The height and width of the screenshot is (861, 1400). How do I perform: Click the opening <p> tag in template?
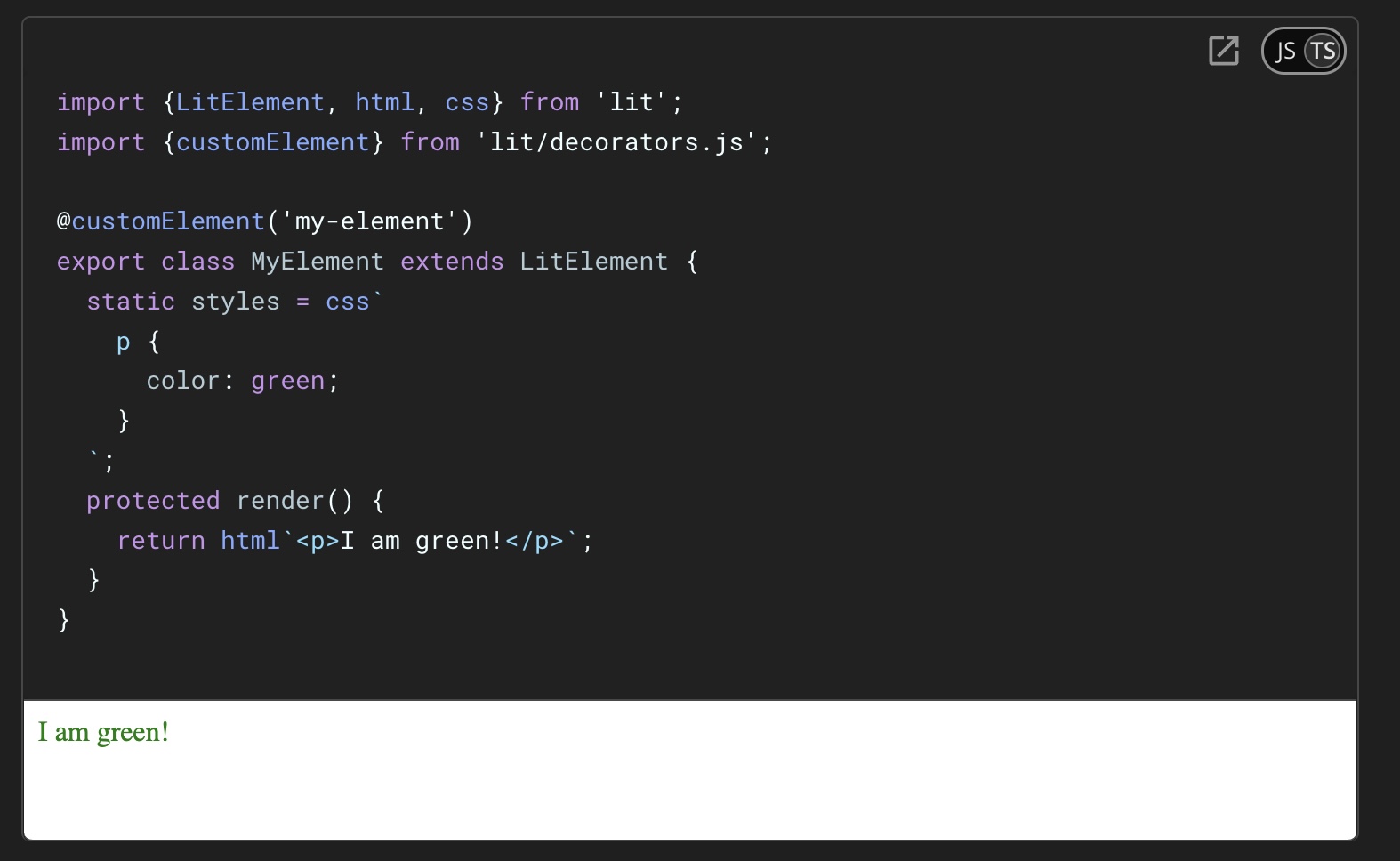tap(318, 541)
